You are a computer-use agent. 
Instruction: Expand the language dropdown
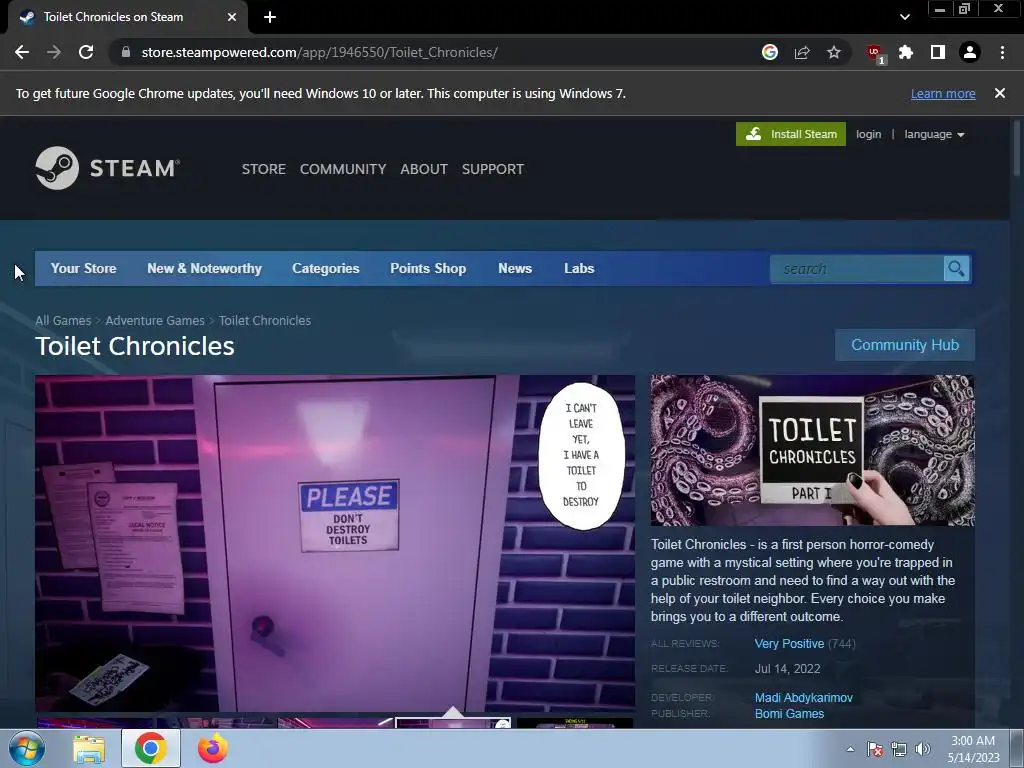[x=935, y=134]
